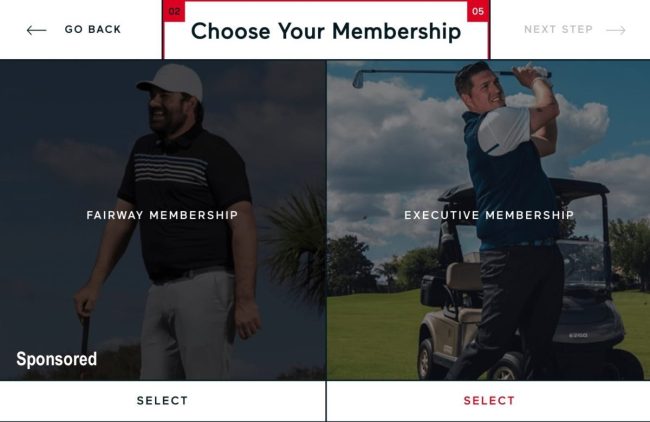
Task: Click the Choose Your Membership heading
Action: point(326,32)
